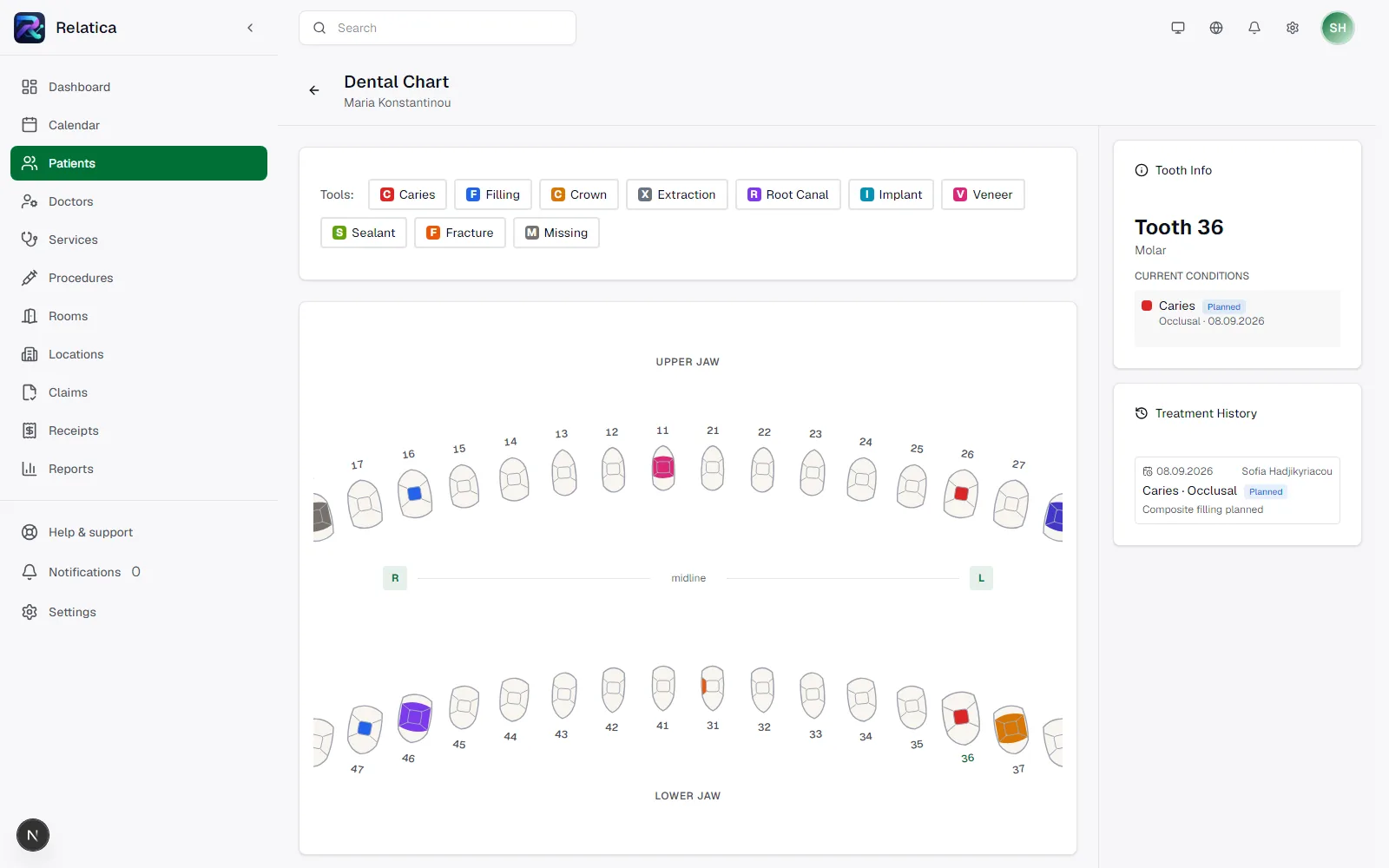This screenshot has height=868, width=1389.
Task: Open the sidebar Notifications item
Action: [139, 572]
